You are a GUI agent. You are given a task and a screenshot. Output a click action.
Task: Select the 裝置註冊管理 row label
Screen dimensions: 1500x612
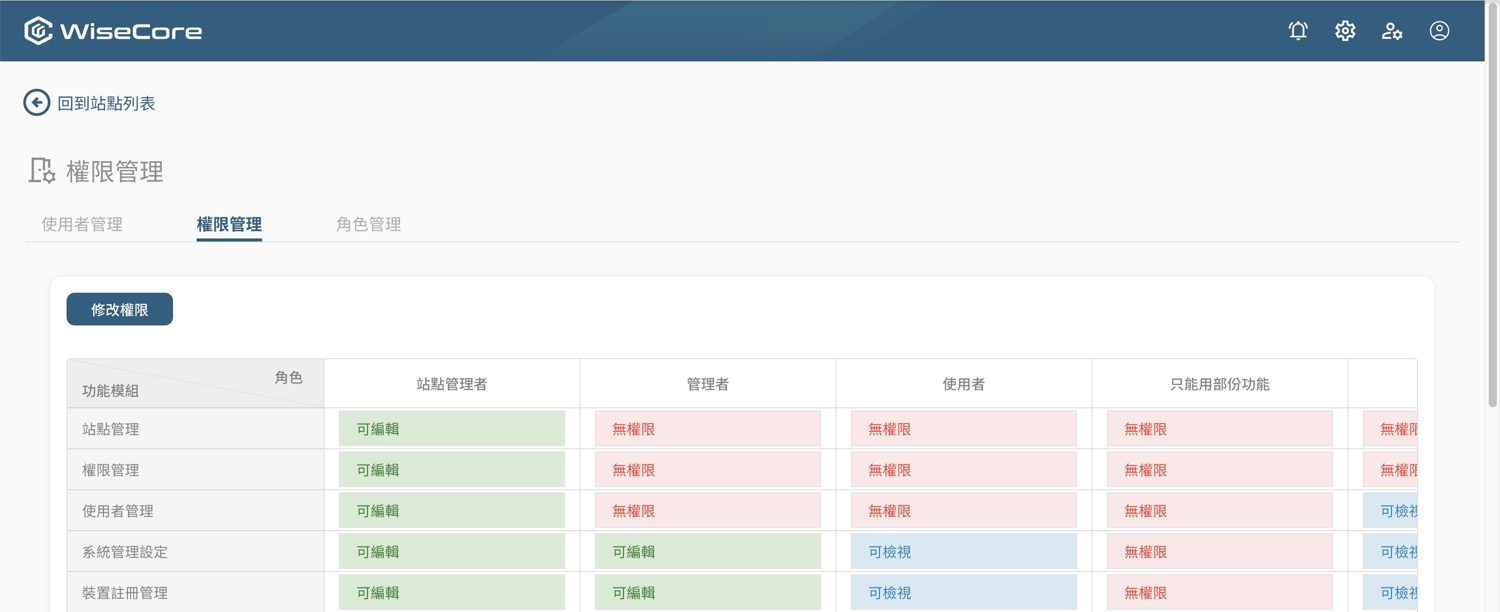click(x=125, y=593)
